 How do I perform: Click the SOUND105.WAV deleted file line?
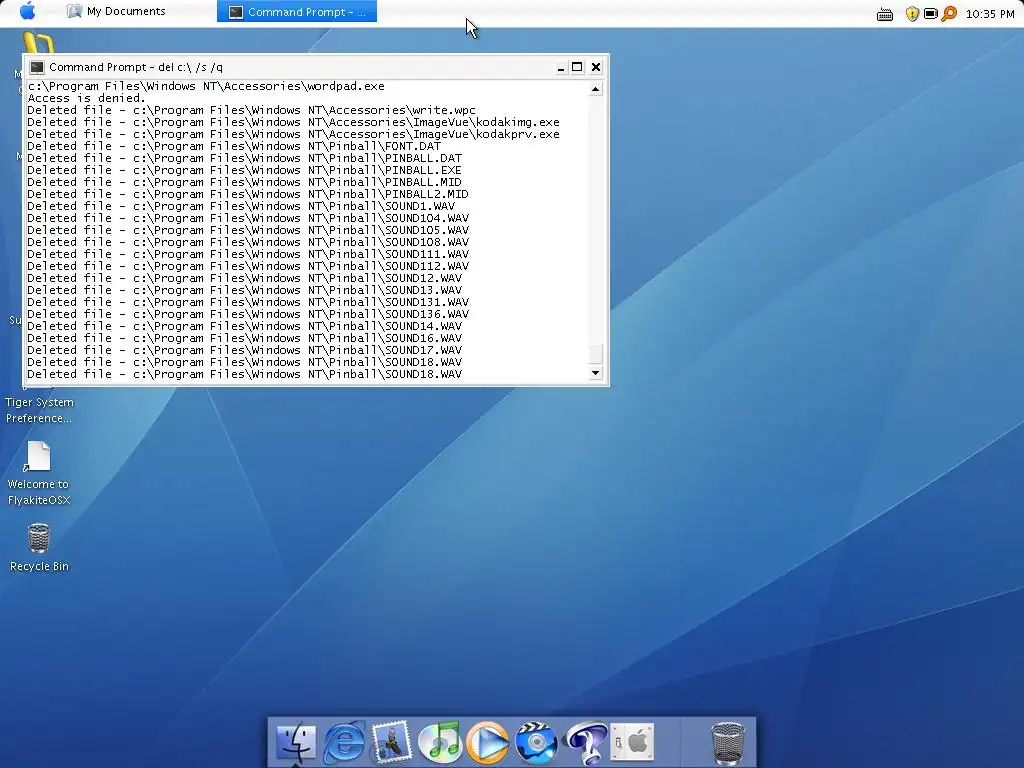pos(248,230)
